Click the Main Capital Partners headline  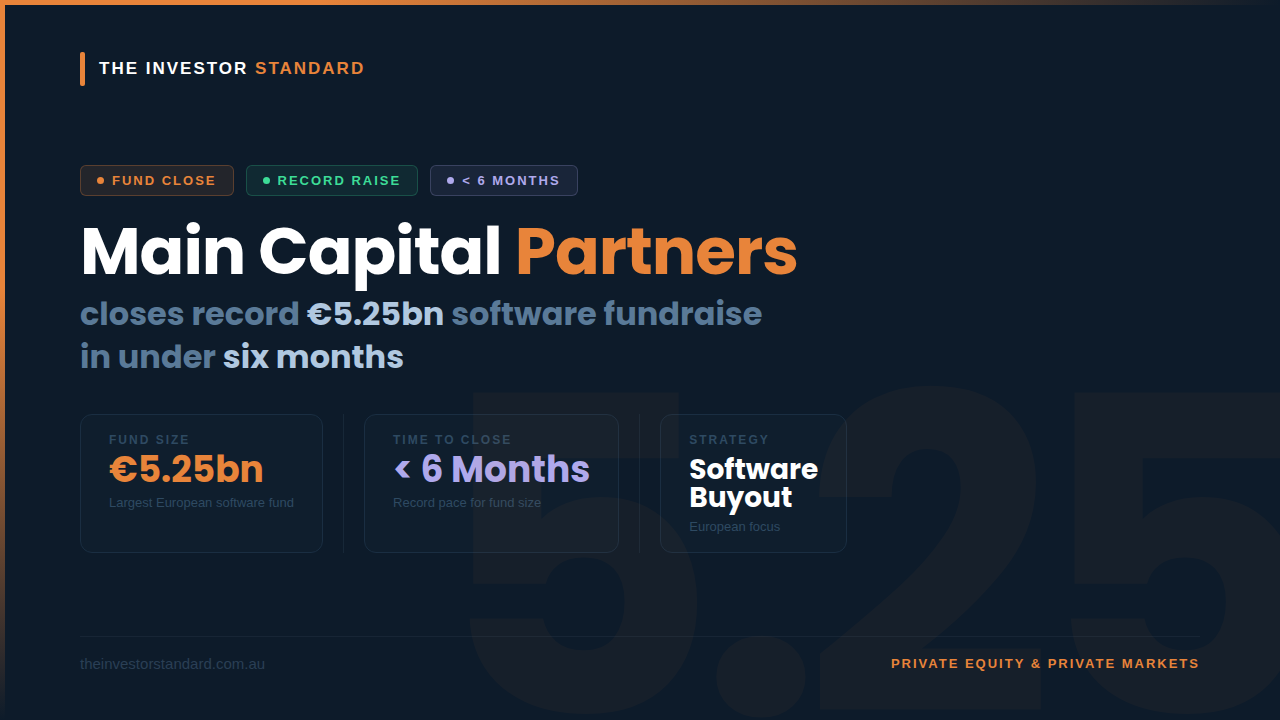[x=439, y=251]
